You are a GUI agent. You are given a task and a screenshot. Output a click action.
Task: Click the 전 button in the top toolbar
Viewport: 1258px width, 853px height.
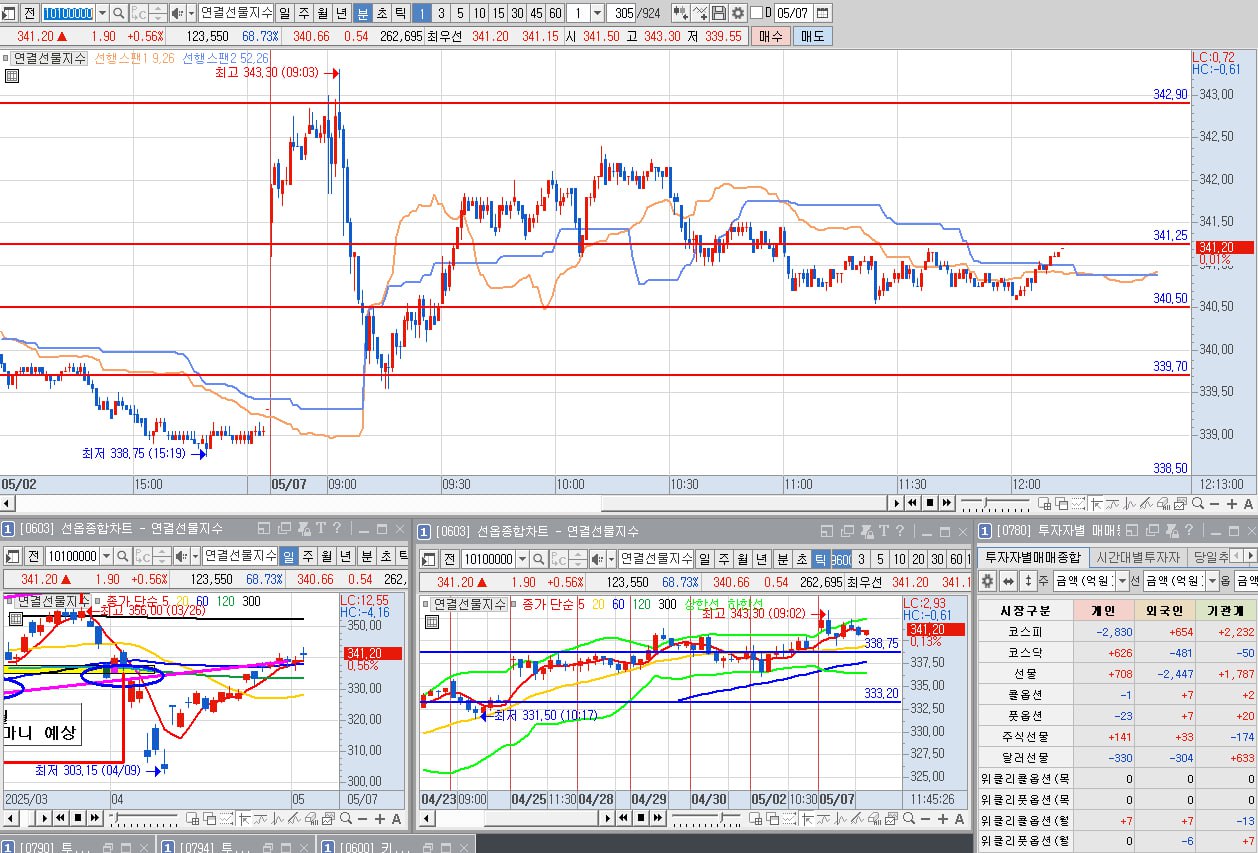point(30,13)
